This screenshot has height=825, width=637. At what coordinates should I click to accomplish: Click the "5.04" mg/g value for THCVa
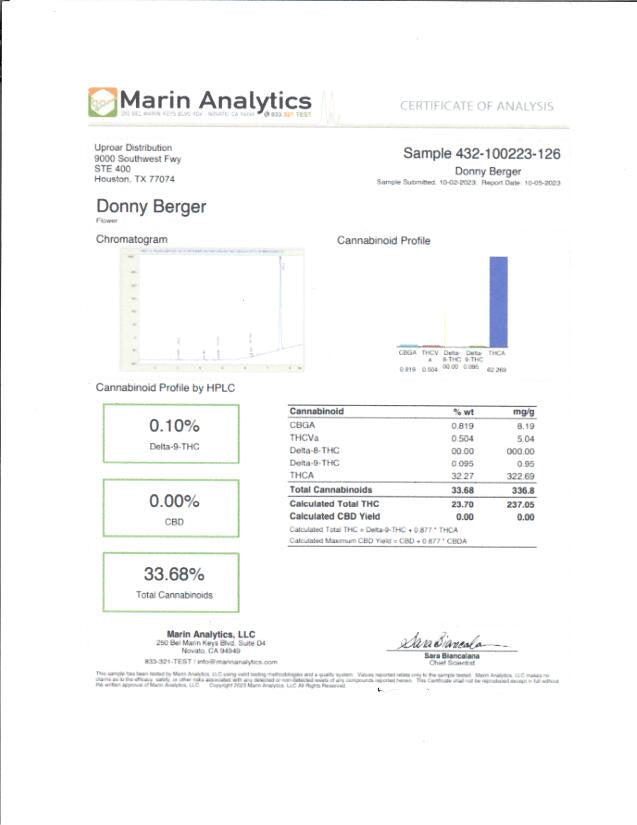(x=525, y=439)
